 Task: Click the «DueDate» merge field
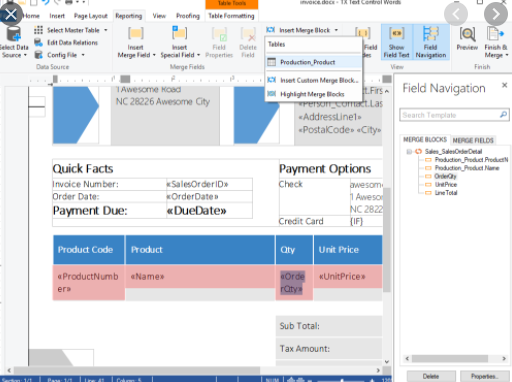tap(196, 211)
